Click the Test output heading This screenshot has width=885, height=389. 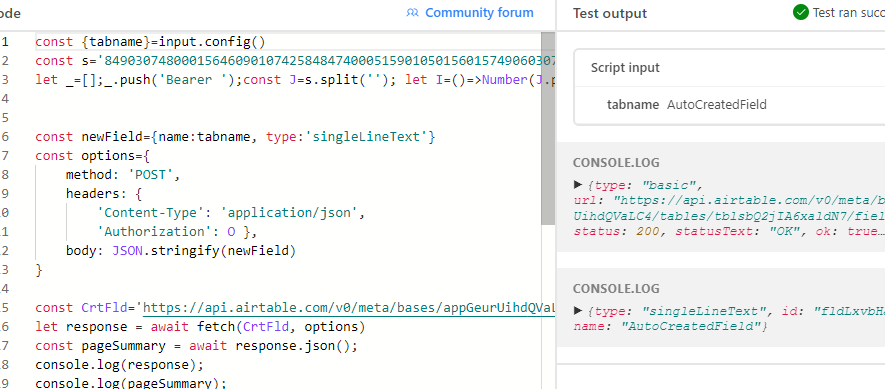coord(610,13)
